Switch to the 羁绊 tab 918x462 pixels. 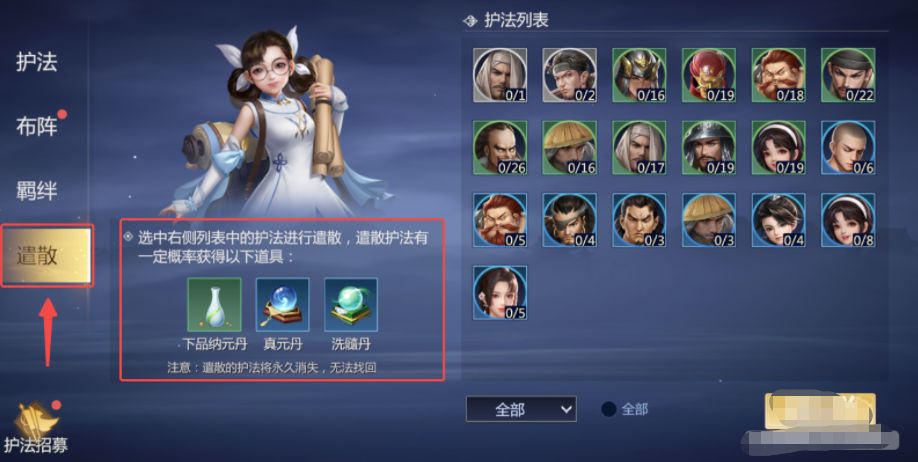click(x=36, y=191)
